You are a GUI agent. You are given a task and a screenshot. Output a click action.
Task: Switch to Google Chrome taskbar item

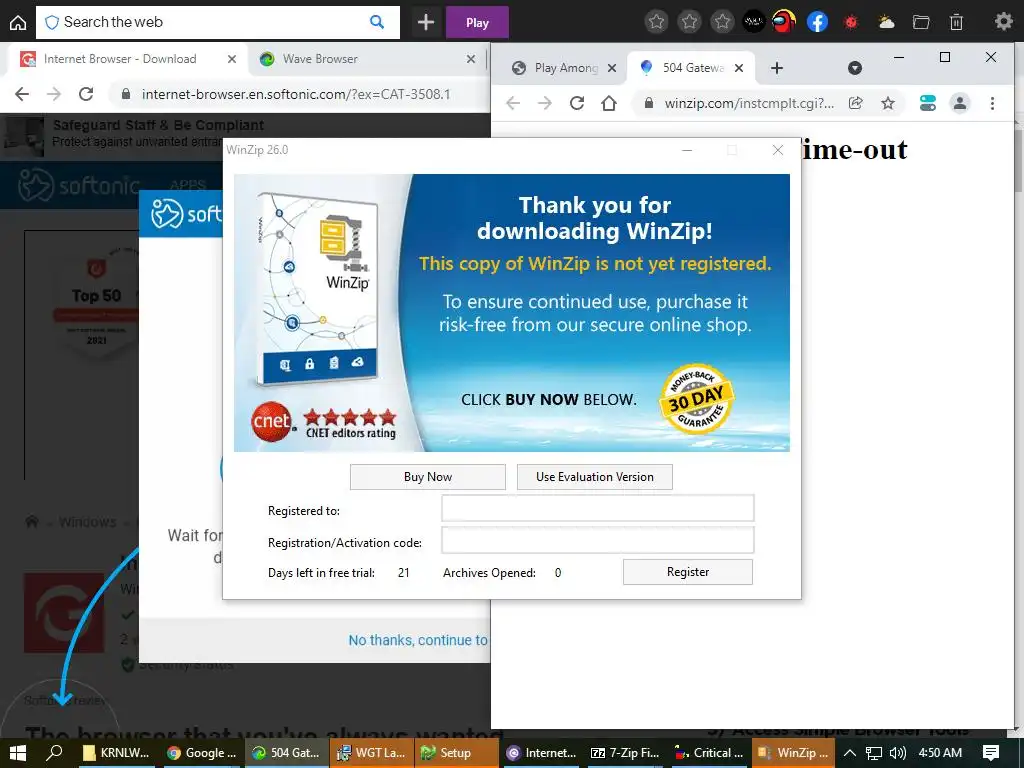[202, 753]
